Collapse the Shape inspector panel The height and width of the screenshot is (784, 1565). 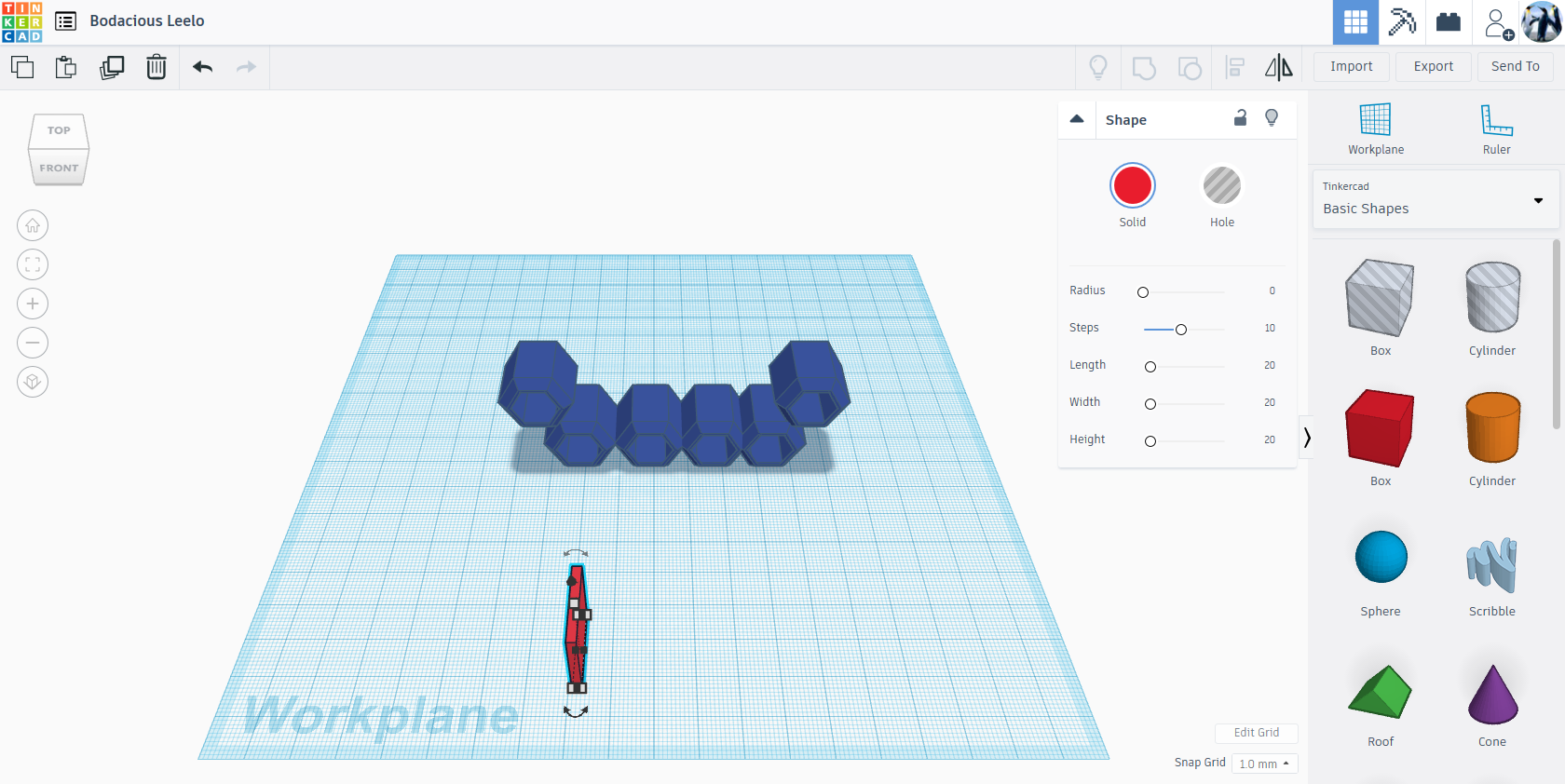[1077, 119]
